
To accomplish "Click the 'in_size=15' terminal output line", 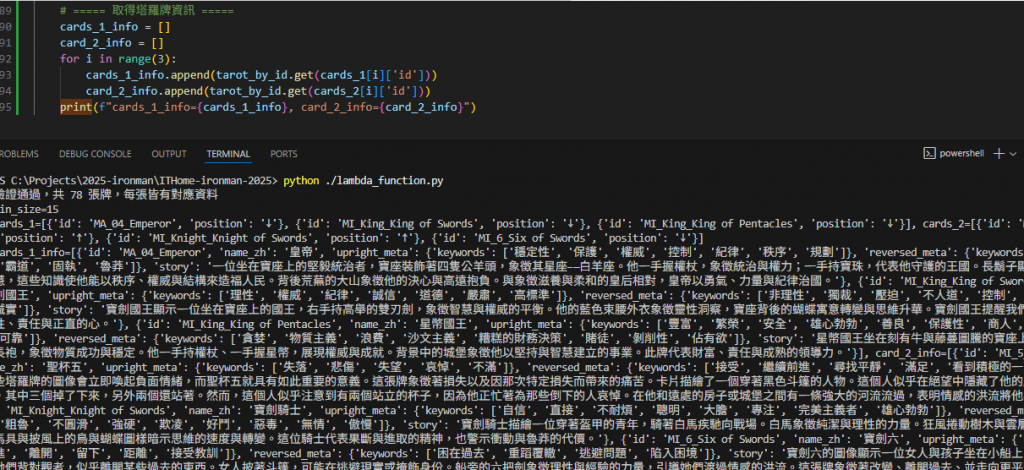I will [29, 209].
